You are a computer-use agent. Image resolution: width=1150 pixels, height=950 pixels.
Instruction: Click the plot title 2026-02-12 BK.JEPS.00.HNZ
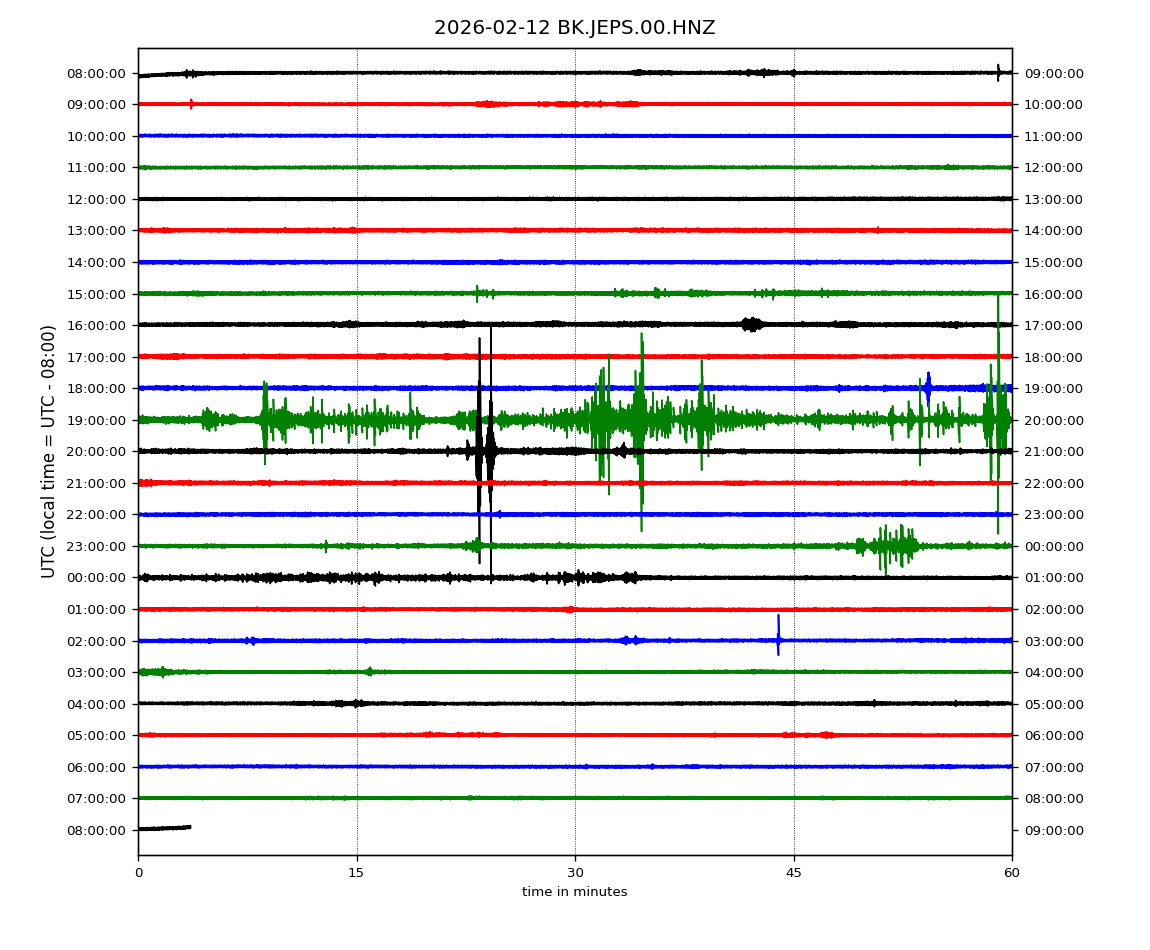pyautogui.click(x=574, y=28)
